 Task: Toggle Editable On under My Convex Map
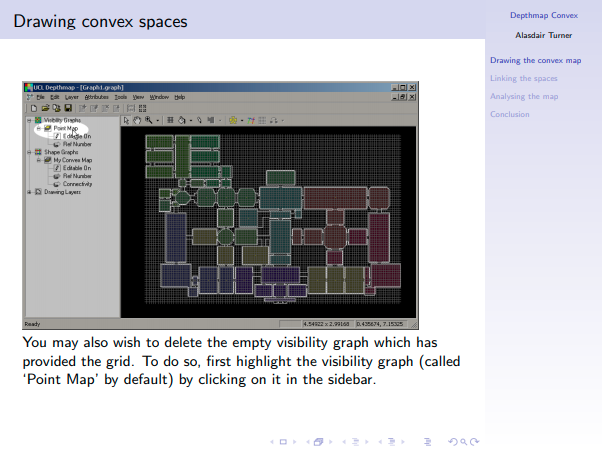point(77,168)
